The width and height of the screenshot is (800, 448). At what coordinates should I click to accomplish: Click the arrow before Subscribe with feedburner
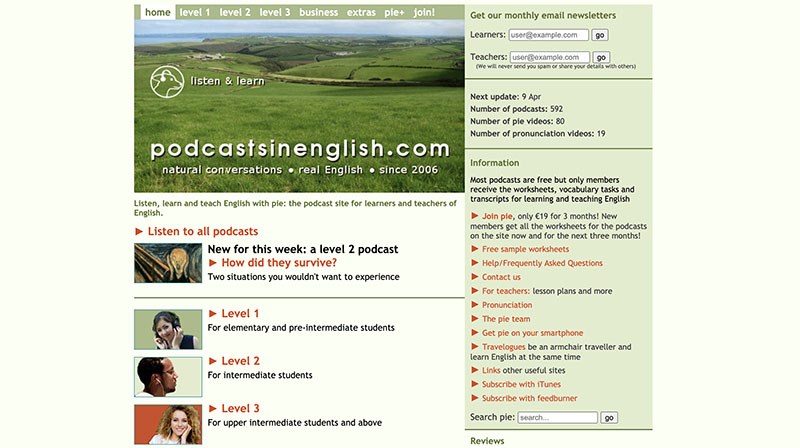[x=475, y=398]
